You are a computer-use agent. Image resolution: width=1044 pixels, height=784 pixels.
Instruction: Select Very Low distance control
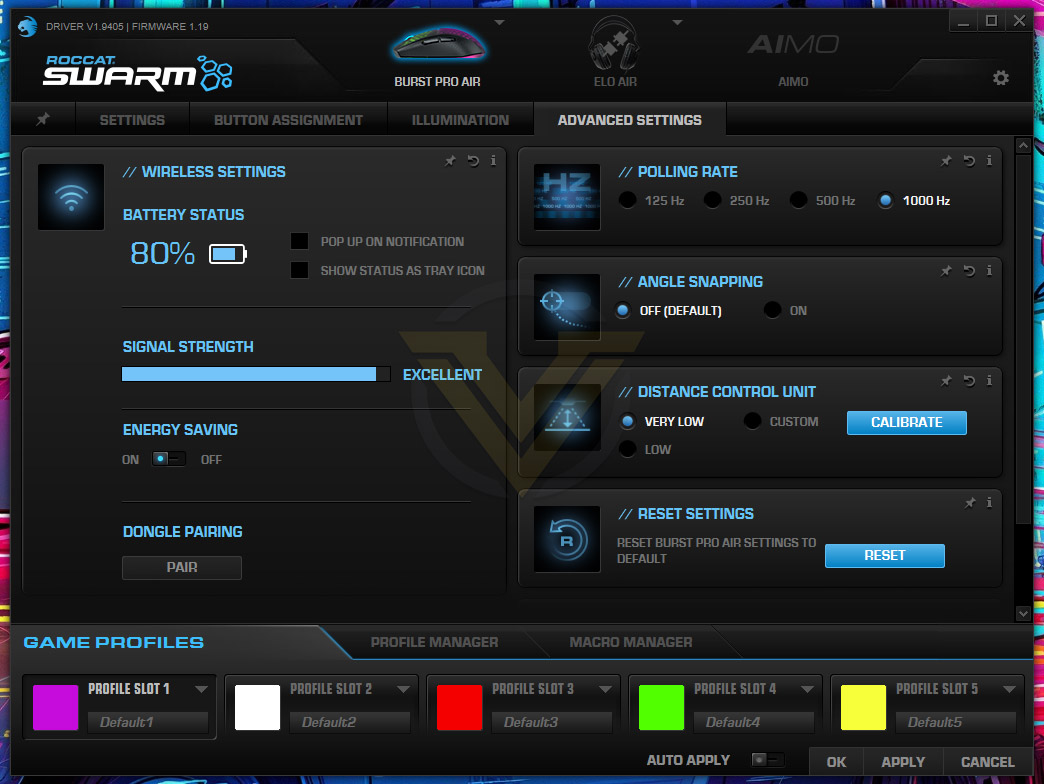(x=627, y=421)
